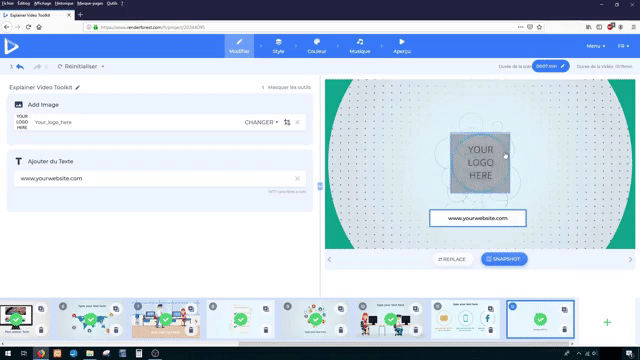
Task: Open the Windows Start menu
Action: 8,353
